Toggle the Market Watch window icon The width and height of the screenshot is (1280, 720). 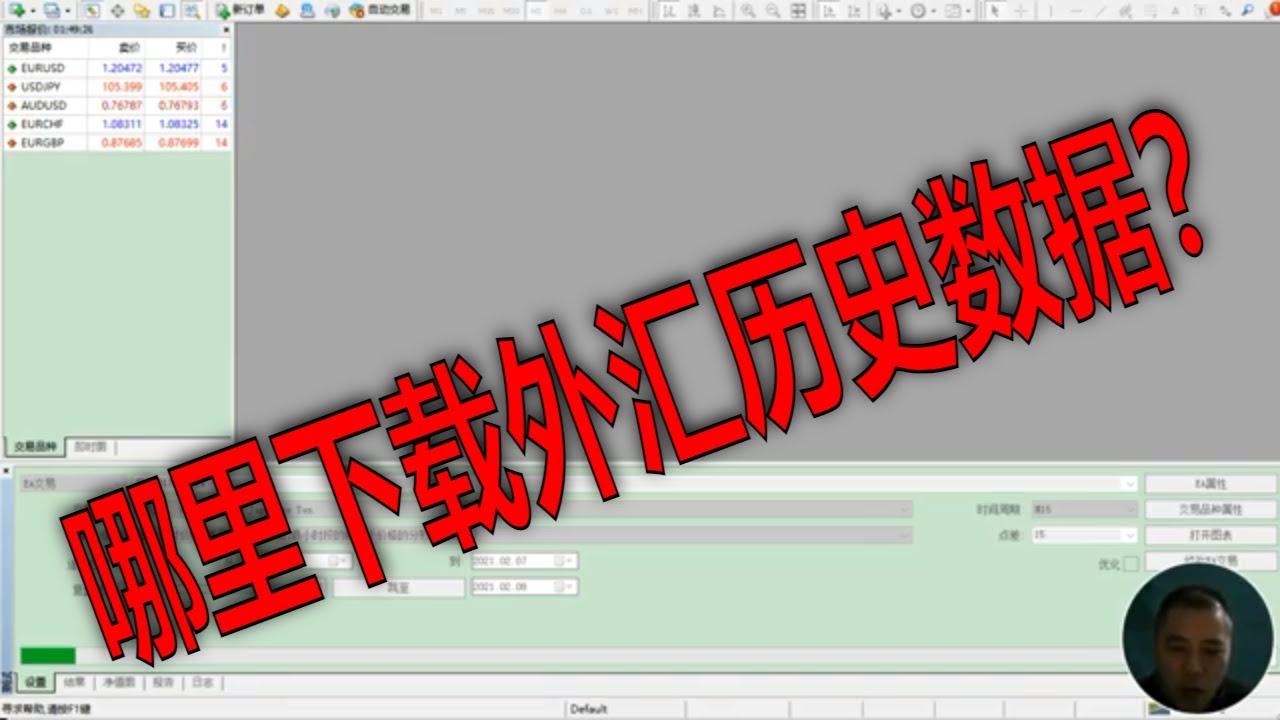click(x=91, y=10)
